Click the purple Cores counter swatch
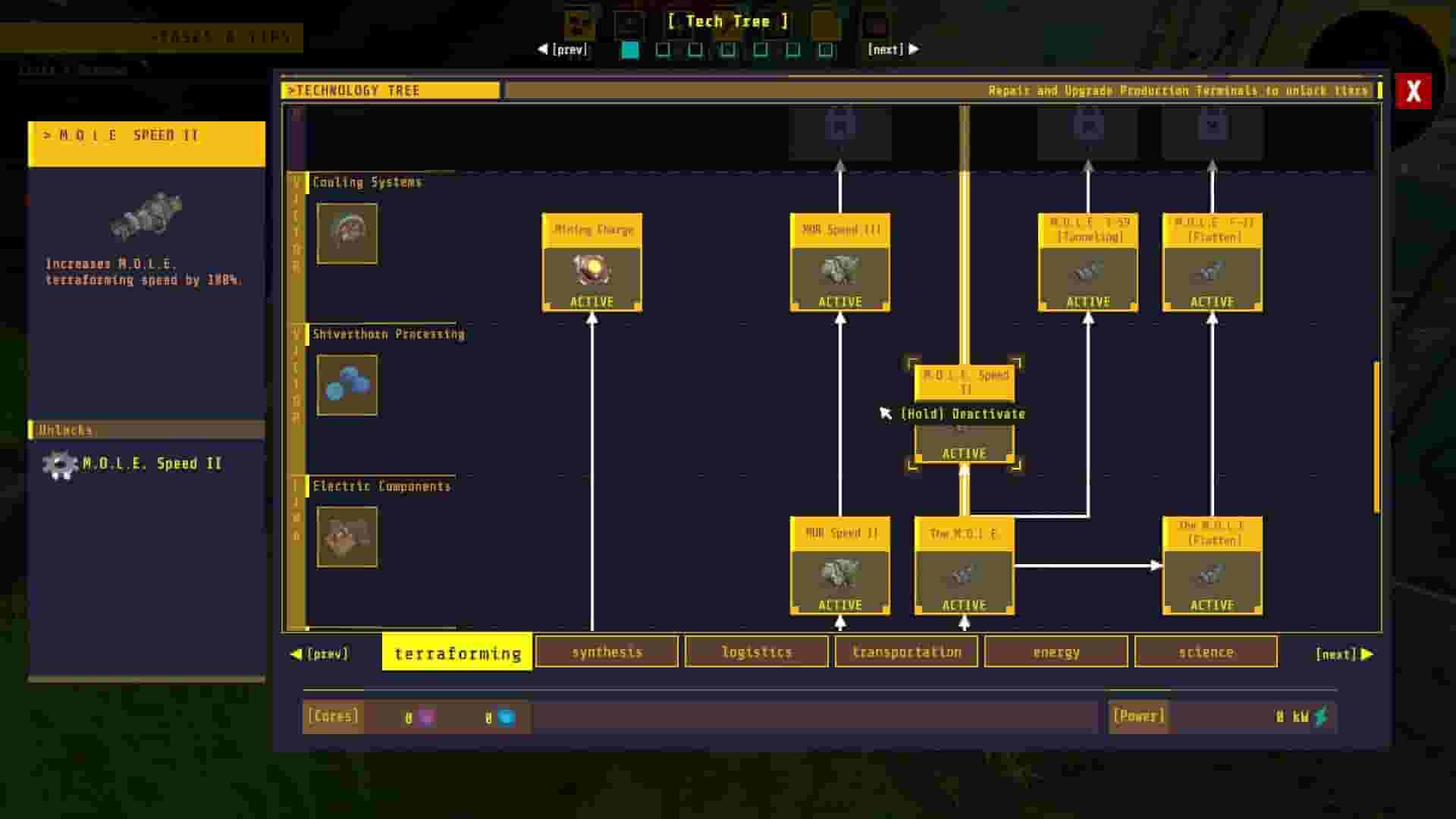 (425, 716)
